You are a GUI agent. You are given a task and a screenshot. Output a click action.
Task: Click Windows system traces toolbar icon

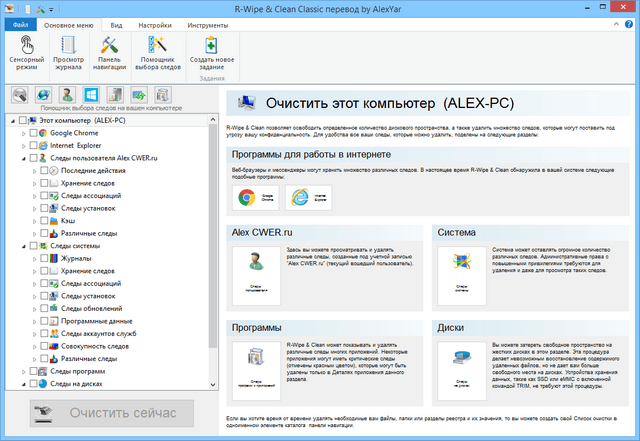(x=91, y=95)
